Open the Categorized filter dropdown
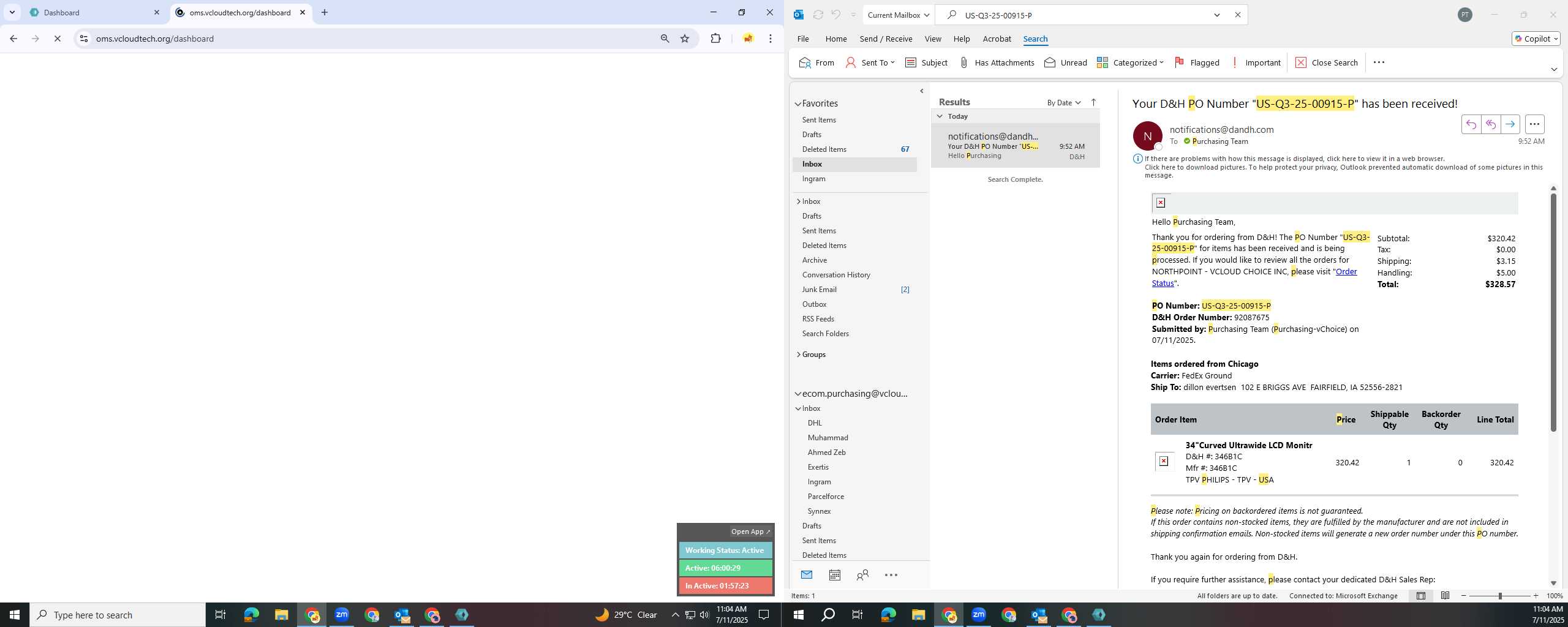 tap(1130, 62)
